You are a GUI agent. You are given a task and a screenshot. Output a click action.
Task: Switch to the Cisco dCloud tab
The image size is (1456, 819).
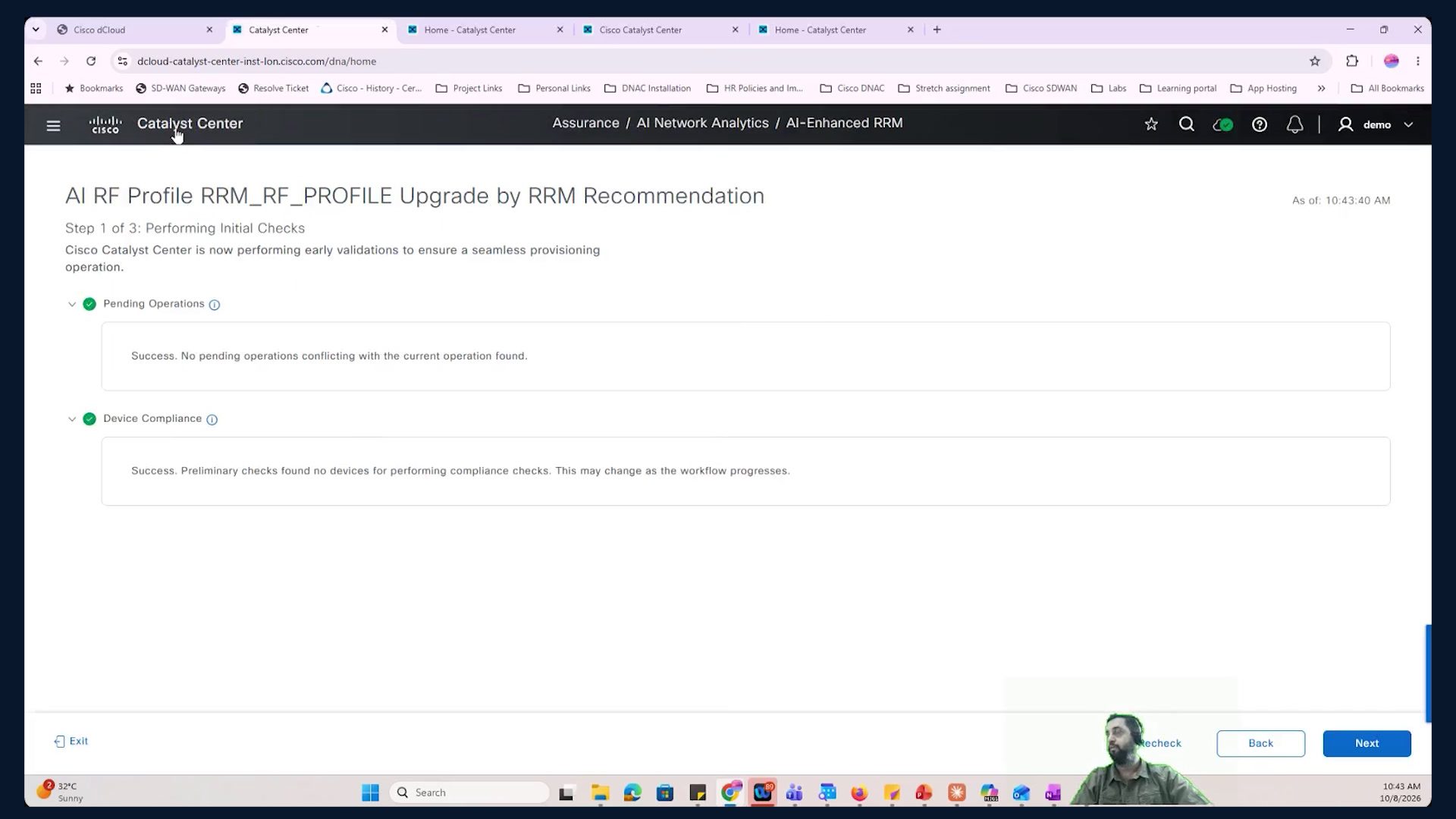coord(135,30)
